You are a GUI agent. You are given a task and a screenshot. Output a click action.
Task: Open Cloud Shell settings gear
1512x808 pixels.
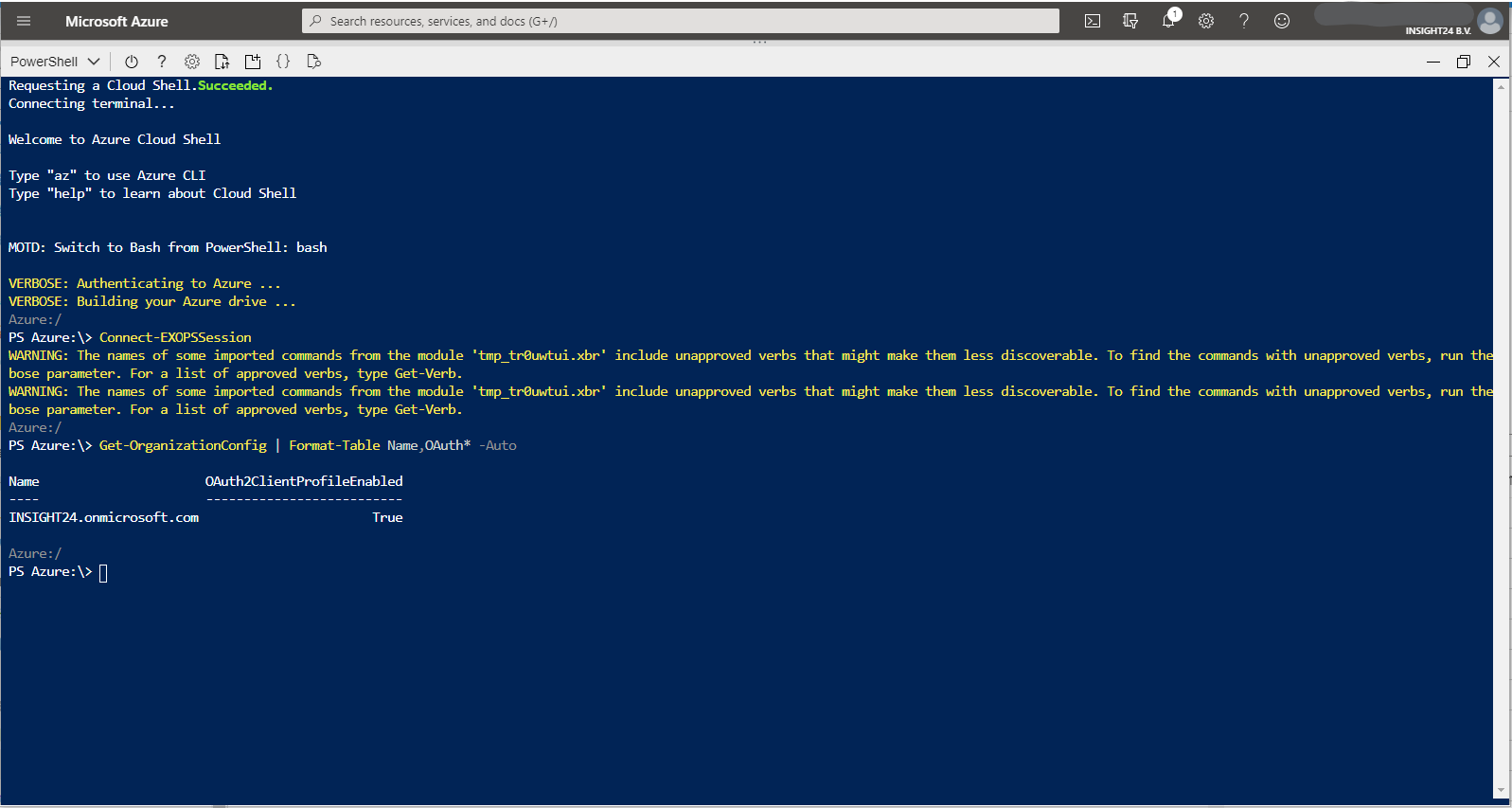click(192, 62)
